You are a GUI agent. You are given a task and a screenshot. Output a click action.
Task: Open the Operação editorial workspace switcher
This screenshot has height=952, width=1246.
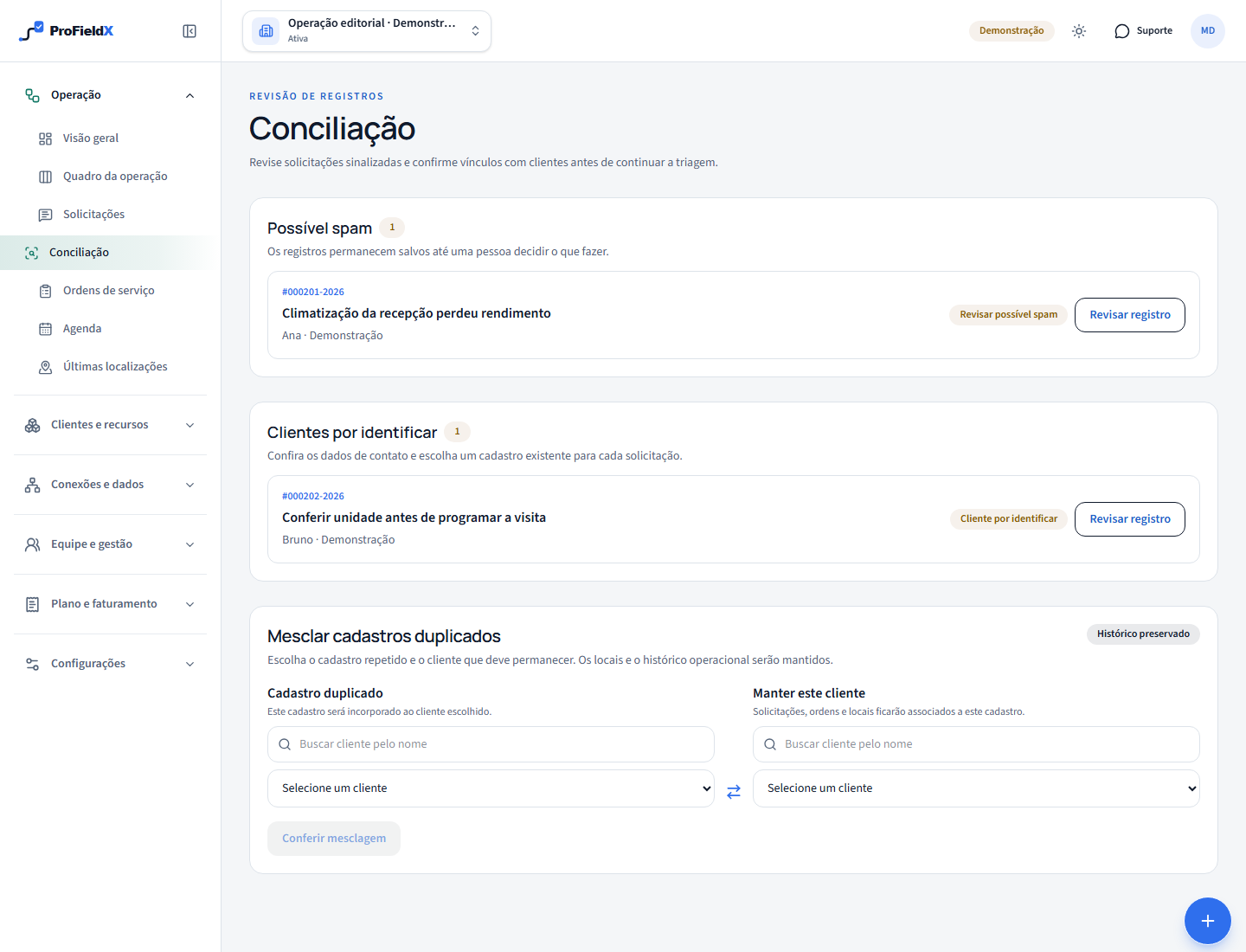(x=367, y=31)
